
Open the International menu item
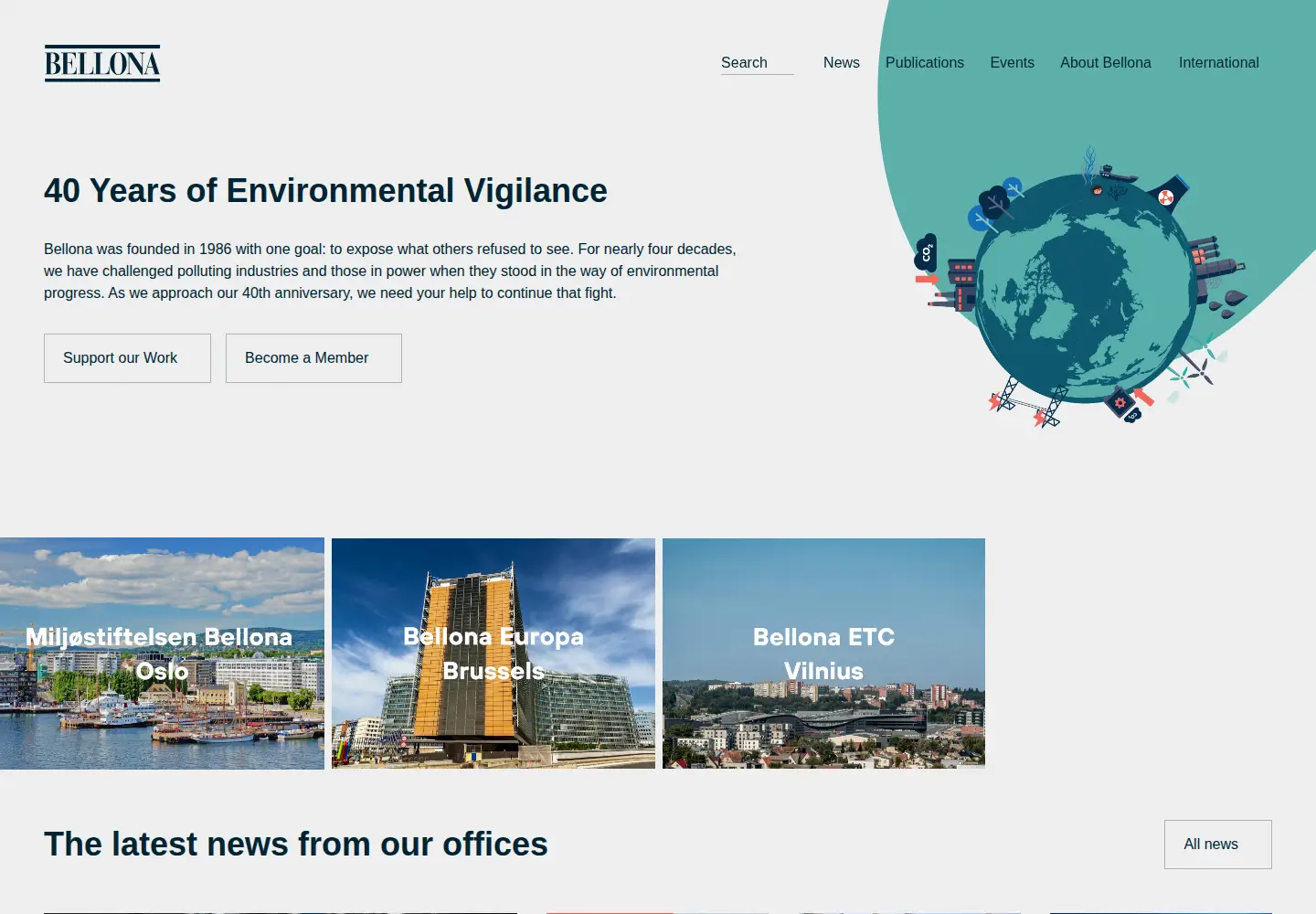(1218, 62)
